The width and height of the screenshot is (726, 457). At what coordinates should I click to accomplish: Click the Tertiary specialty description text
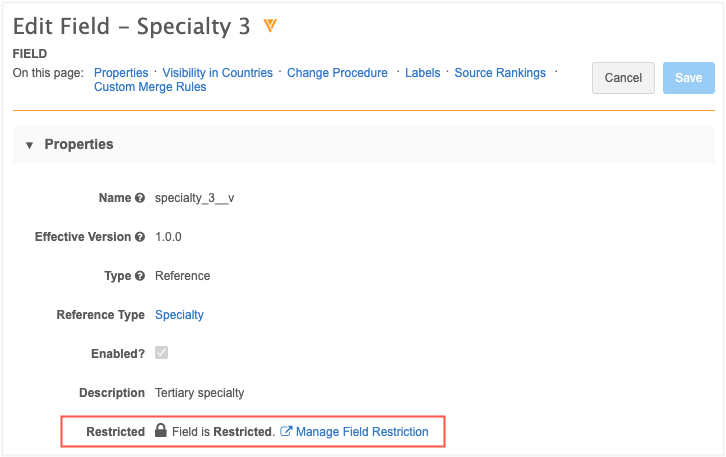[199, 393]
